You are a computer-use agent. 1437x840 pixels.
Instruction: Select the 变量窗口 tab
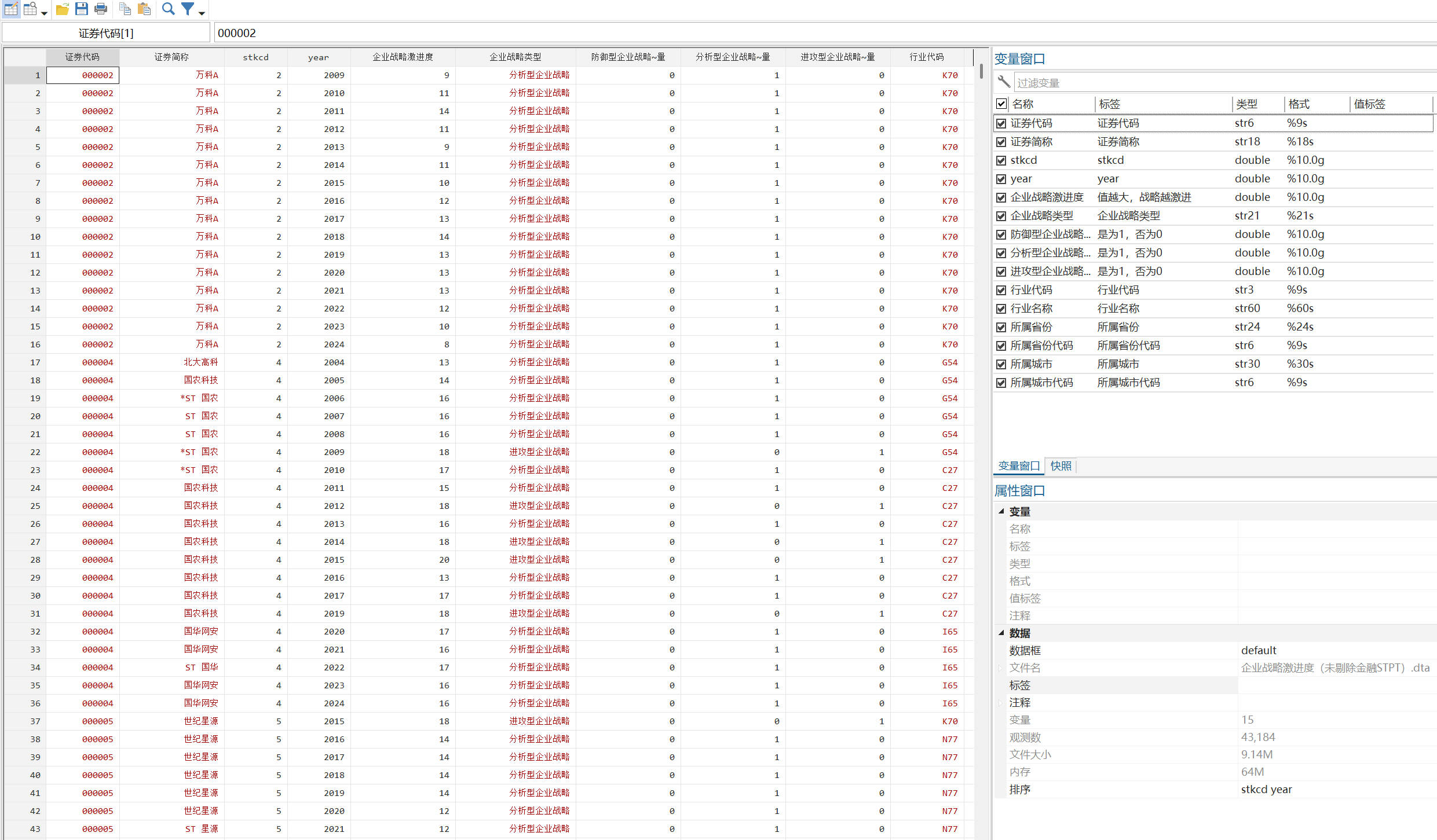coord(1019,466)
